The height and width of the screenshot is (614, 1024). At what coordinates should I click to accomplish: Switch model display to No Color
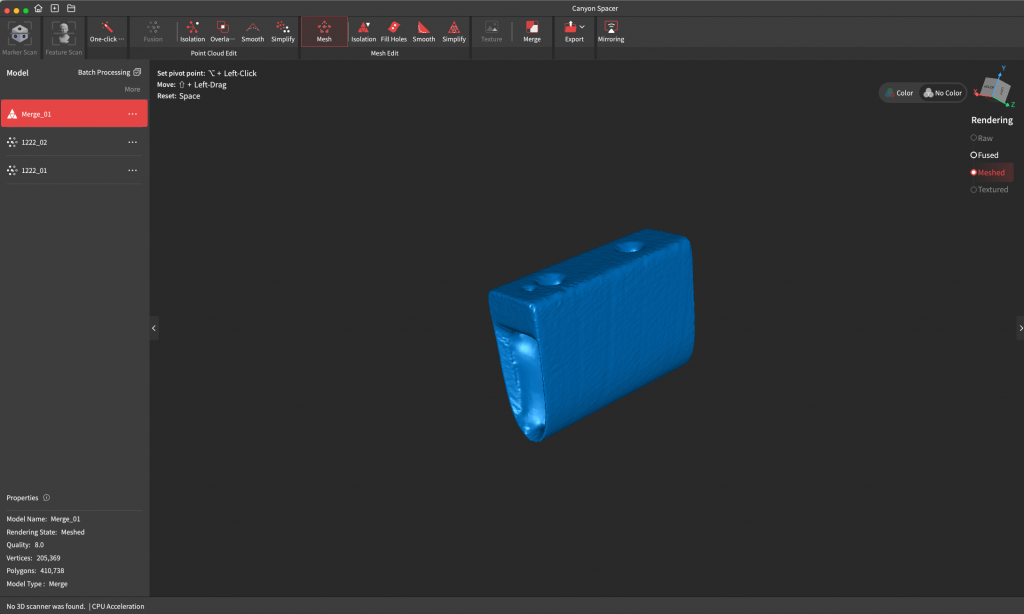pos(943,93)
